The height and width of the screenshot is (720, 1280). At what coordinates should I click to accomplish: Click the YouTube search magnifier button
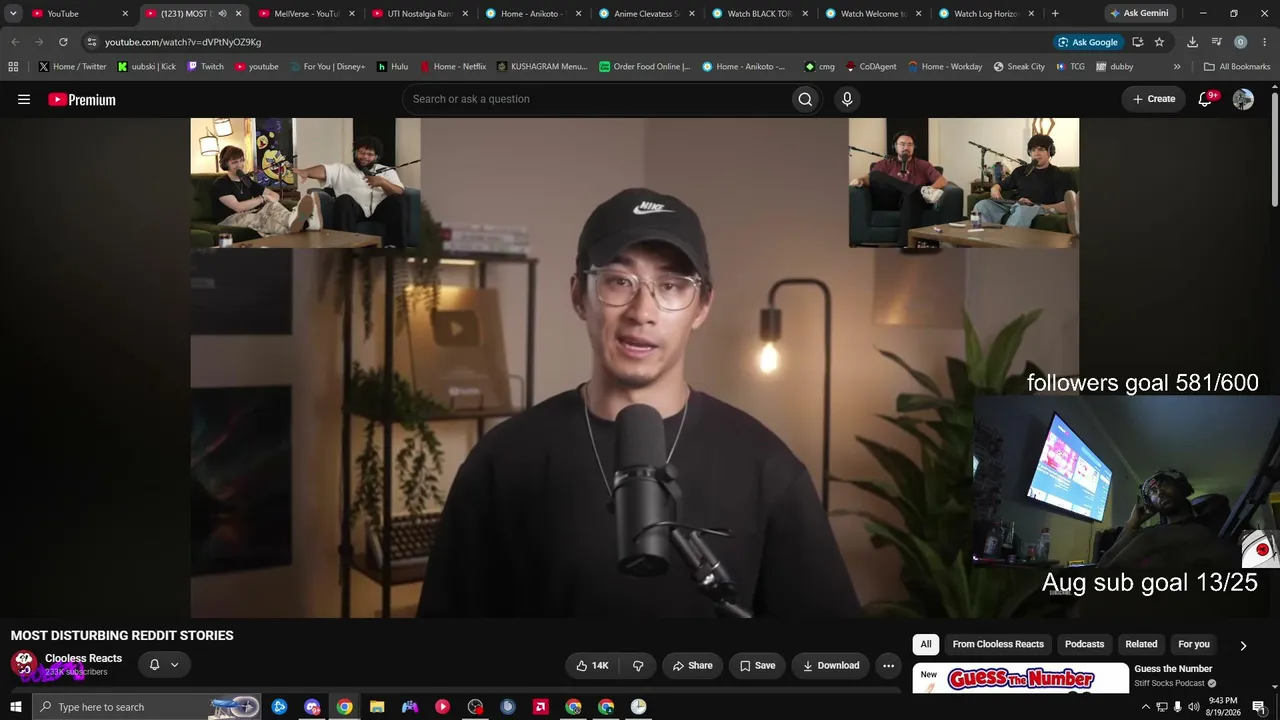805,99
